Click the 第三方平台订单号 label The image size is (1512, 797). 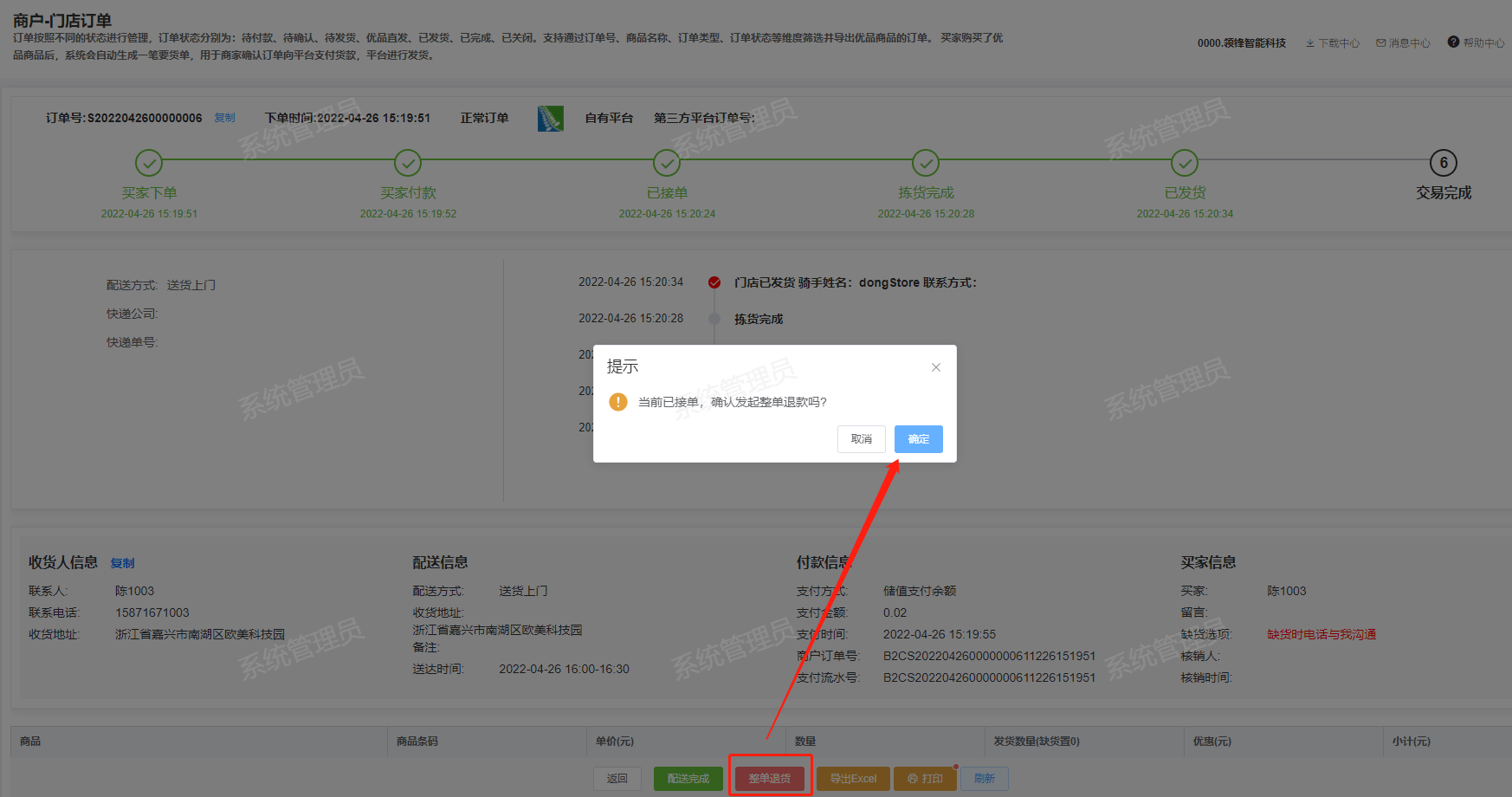tap(704, 118)
